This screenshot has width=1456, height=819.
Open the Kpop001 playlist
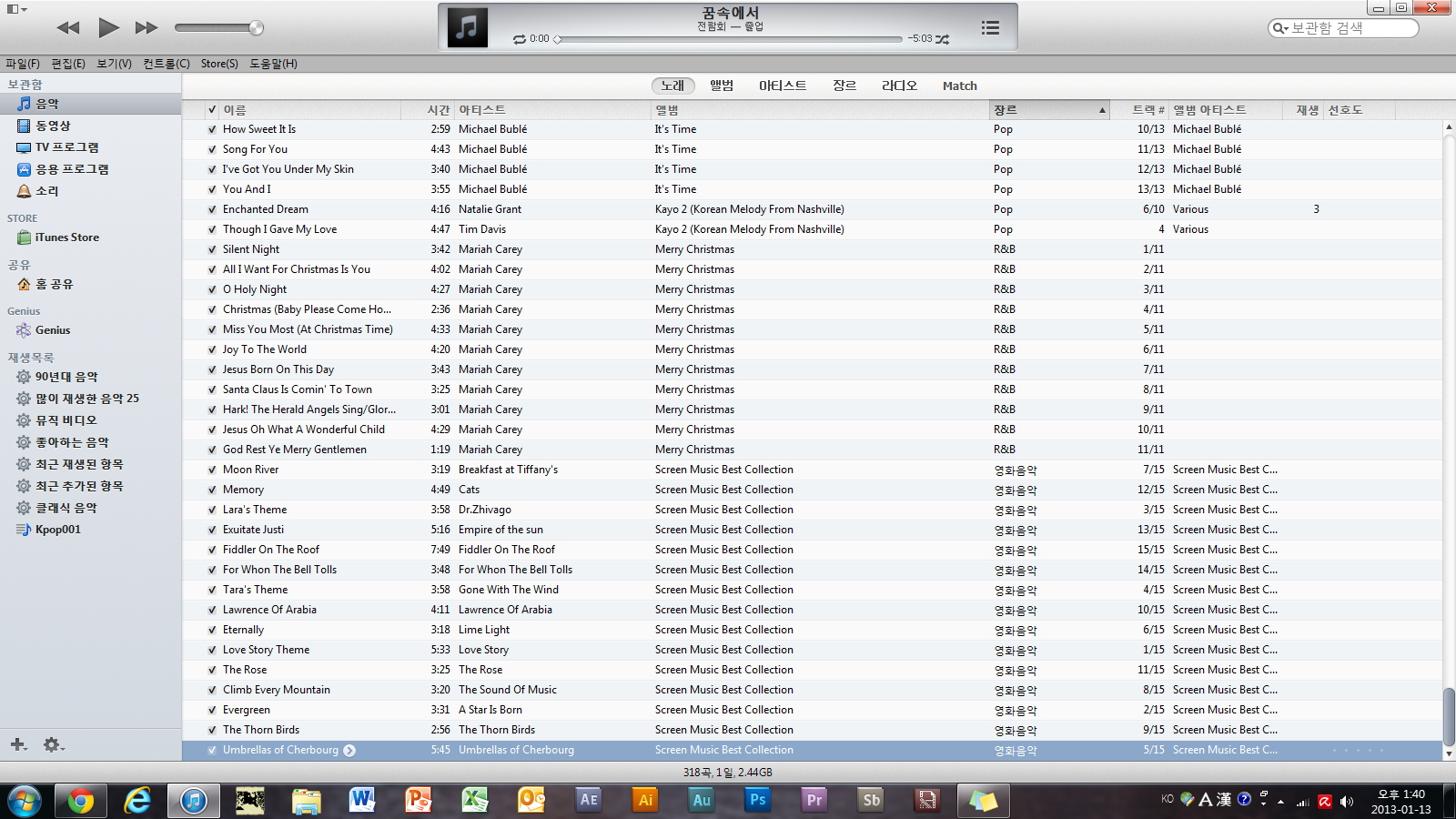point(91,530)
